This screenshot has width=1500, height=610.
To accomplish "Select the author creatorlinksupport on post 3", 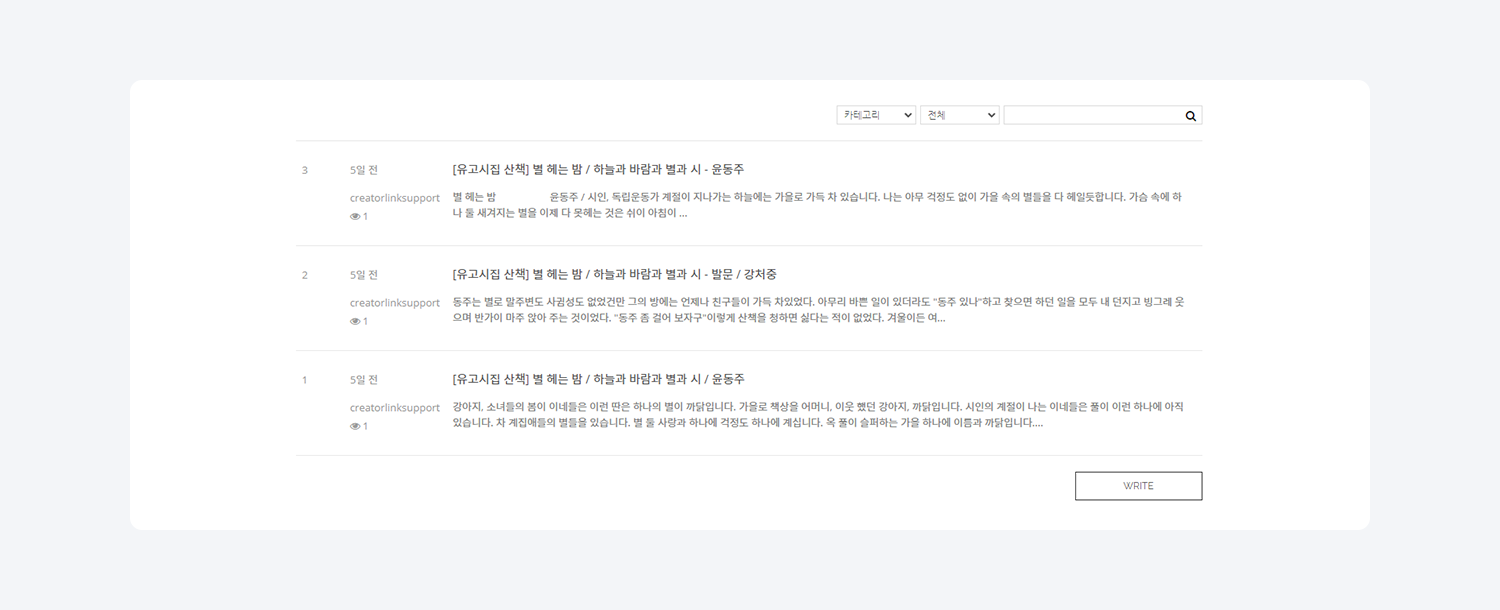I will pos(395,198).
